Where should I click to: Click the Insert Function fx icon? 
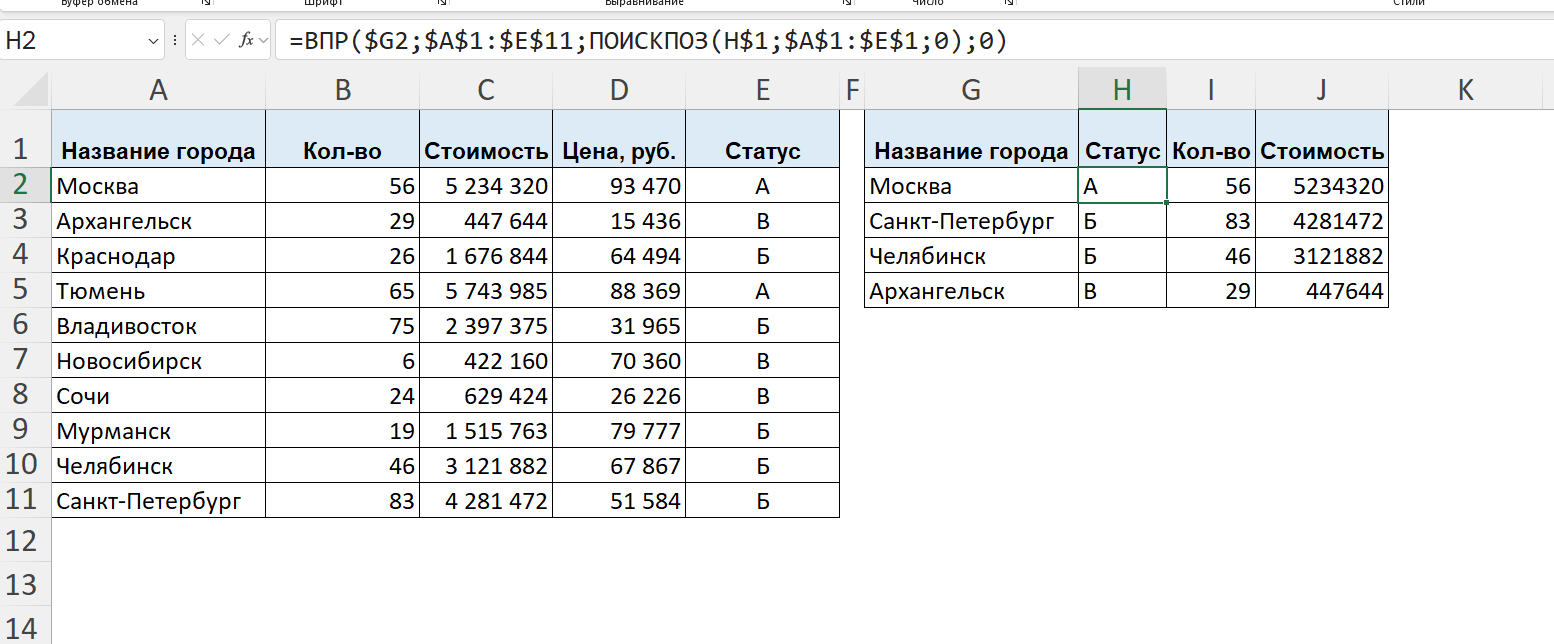pos(246,41)
